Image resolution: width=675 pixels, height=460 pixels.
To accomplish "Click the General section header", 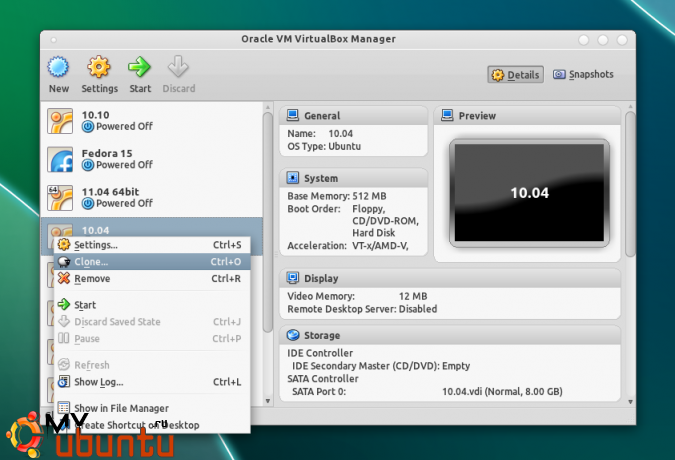I will coord(353,116).
